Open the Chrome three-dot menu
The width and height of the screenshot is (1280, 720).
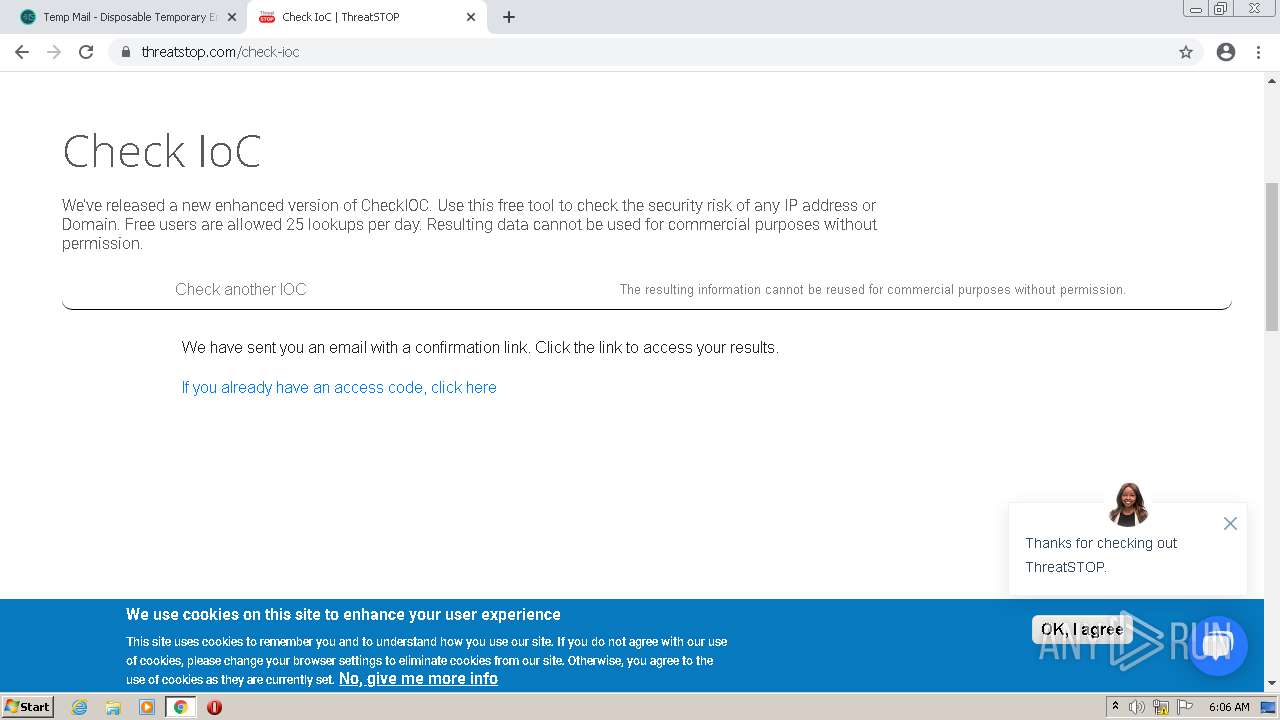pyautogui.click(x=1258, y=52)
